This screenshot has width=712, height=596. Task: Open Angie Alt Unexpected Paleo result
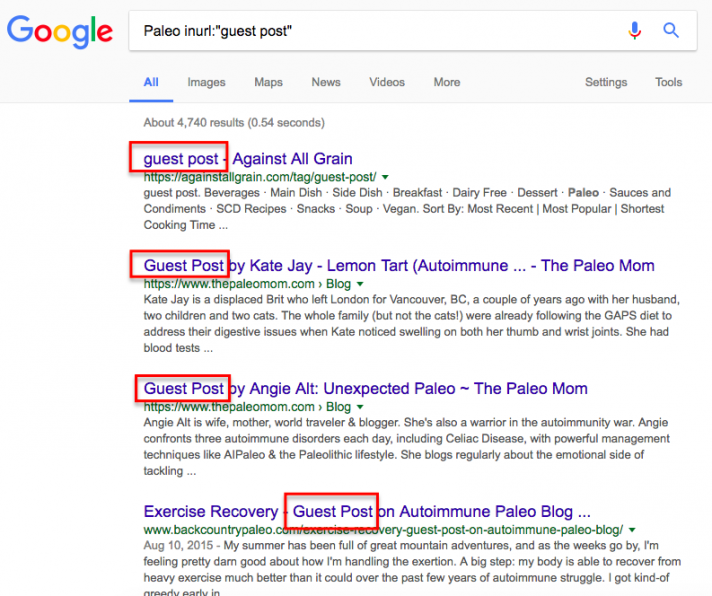pos(366,389)
